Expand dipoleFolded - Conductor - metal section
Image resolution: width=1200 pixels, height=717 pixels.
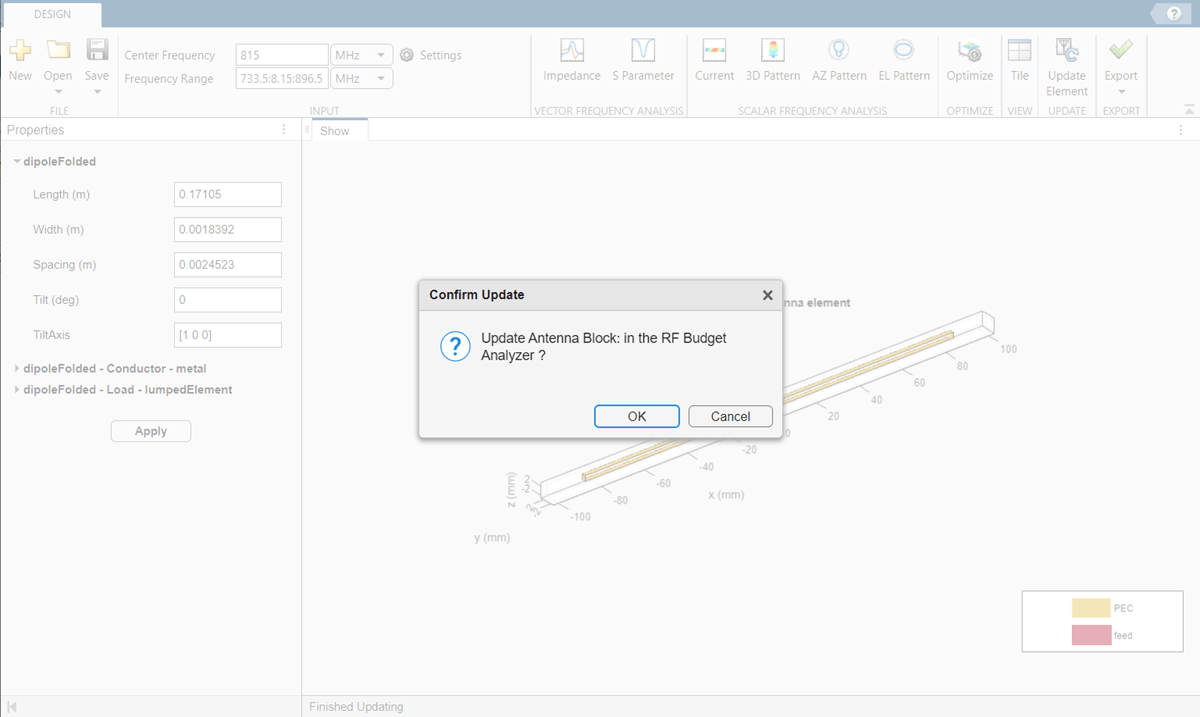pos(17,369)
